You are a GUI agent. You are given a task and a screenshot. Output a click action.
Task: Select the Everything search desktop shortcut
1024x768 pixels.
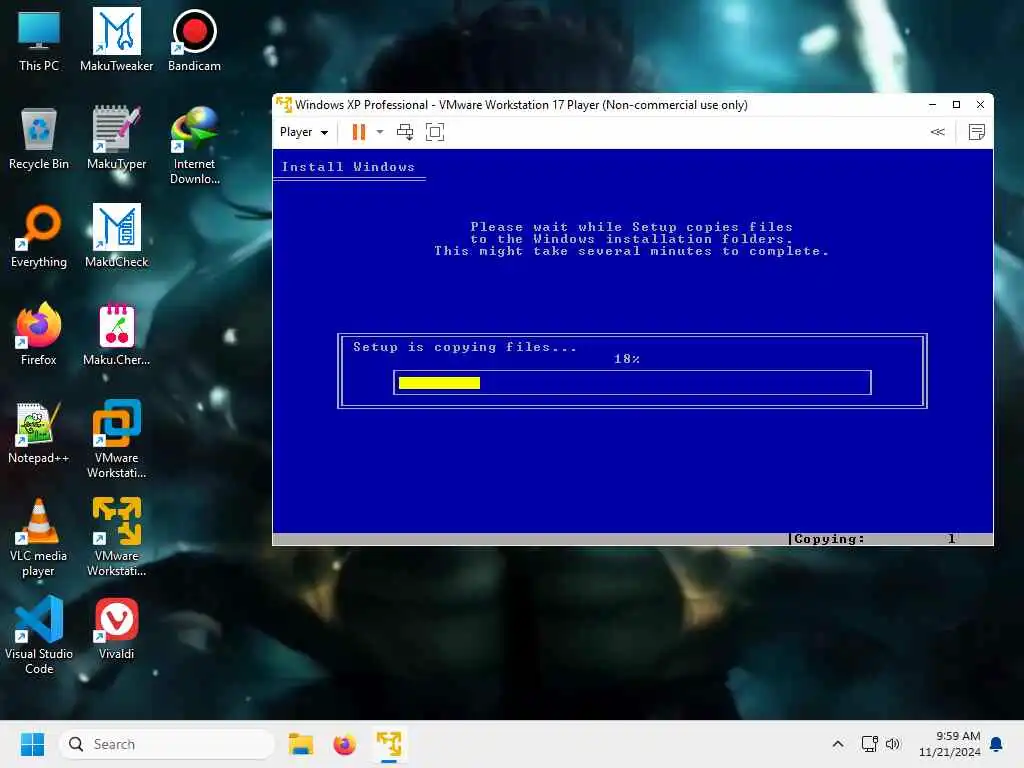pos(39,236)
